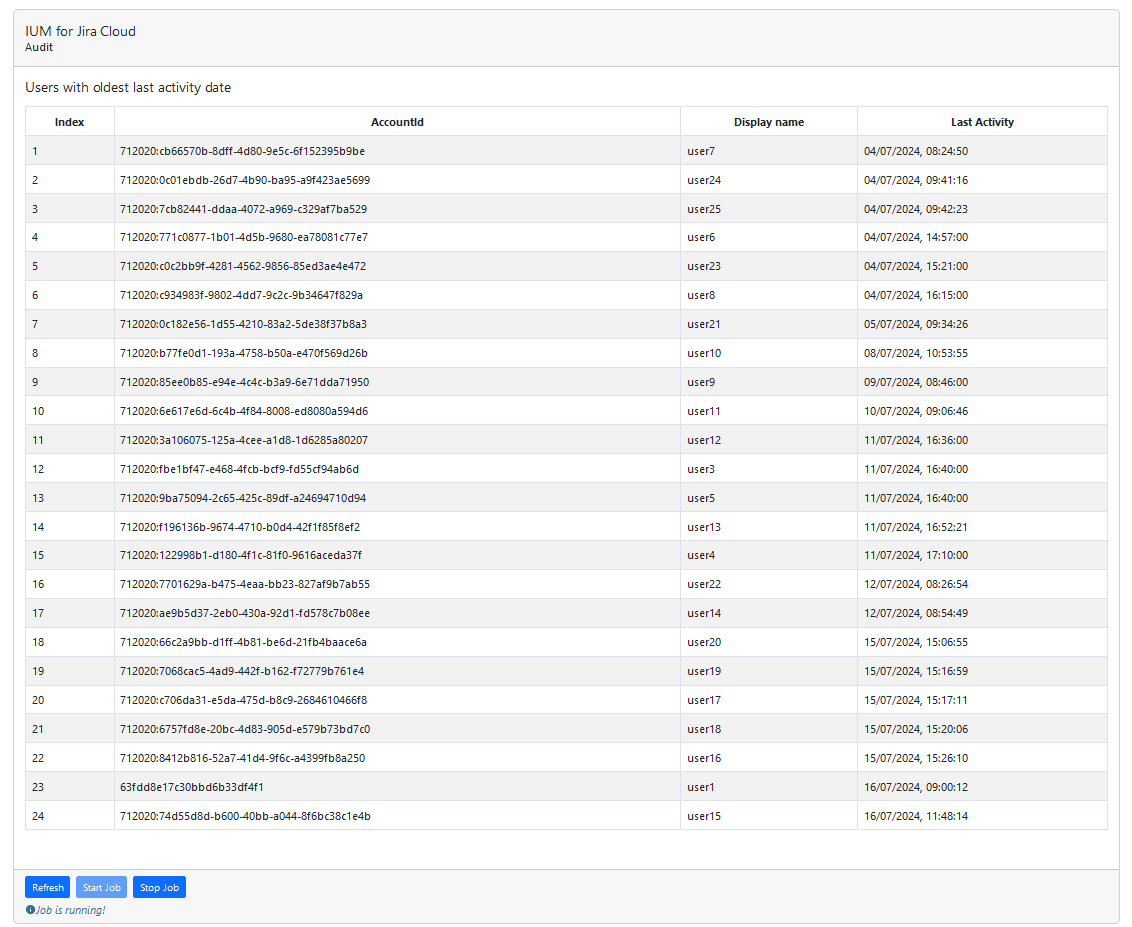Click the Display name column header
1132x927 pixels.
pos(768,122)
